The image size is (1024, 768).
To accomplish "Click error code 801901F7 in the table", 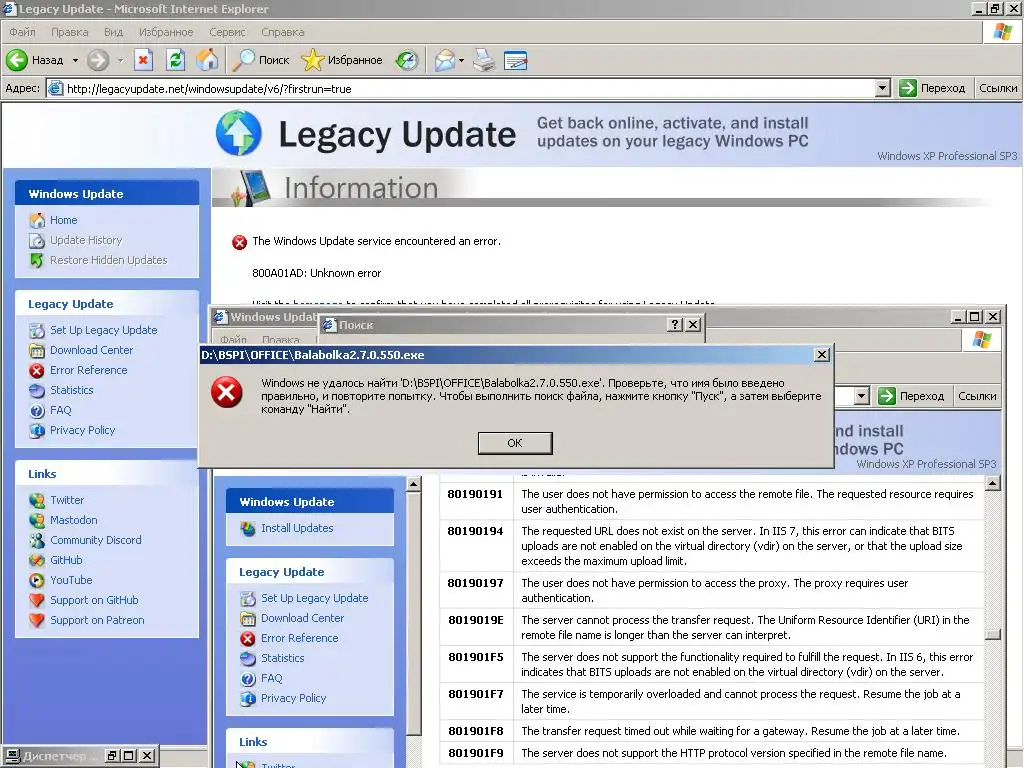I will (x=475, y=694).
